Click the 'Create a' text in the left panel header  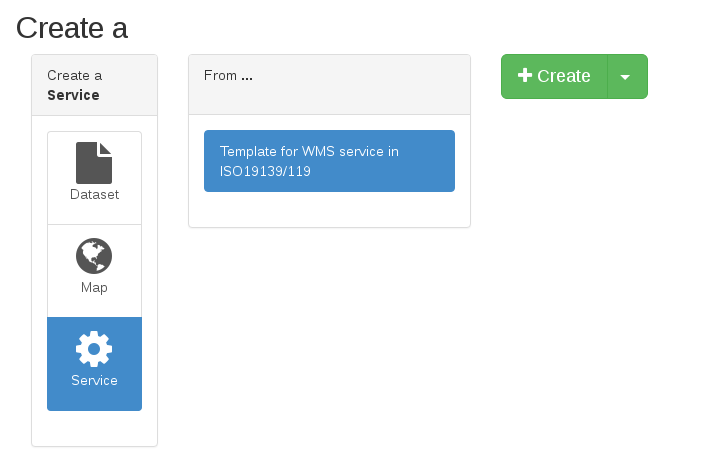(x=74, y=76)
